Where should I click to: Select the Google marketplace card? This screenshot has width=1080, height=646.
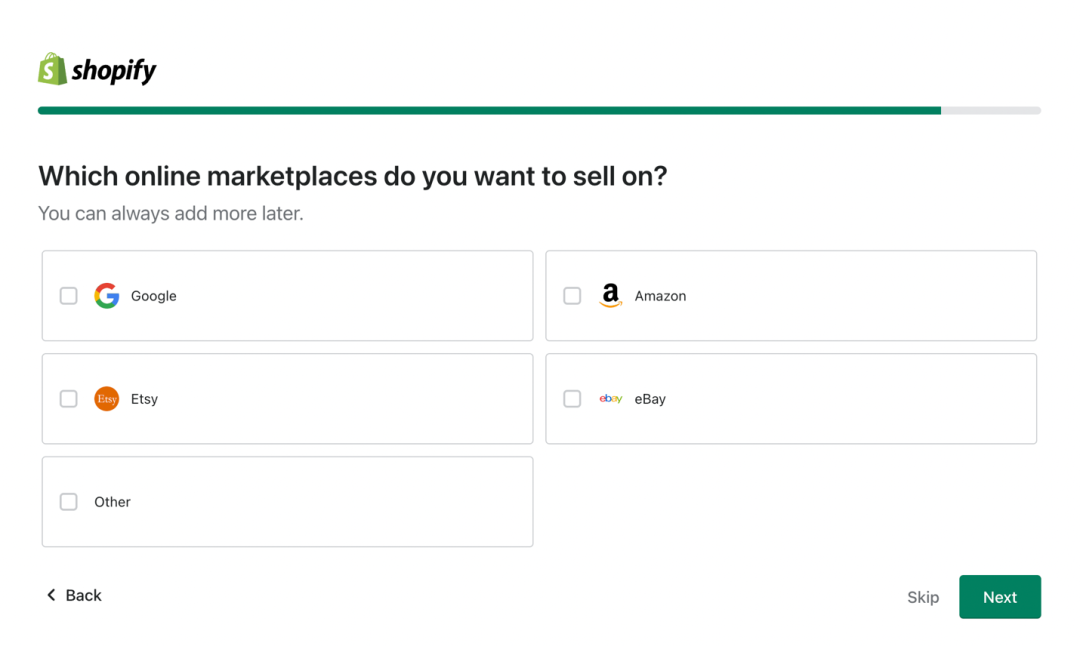coord(287,295)
